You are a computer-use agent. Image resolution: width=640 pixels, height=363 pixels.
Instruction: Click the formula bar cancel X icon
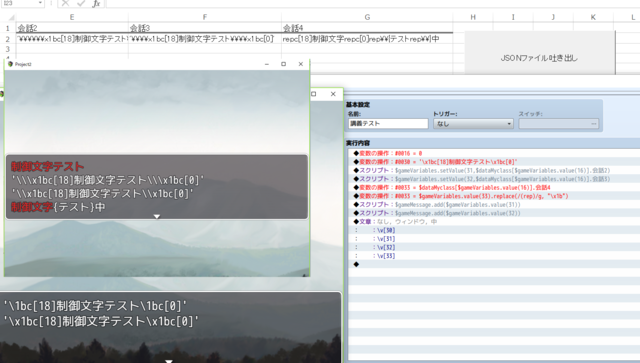coord(65,3)
